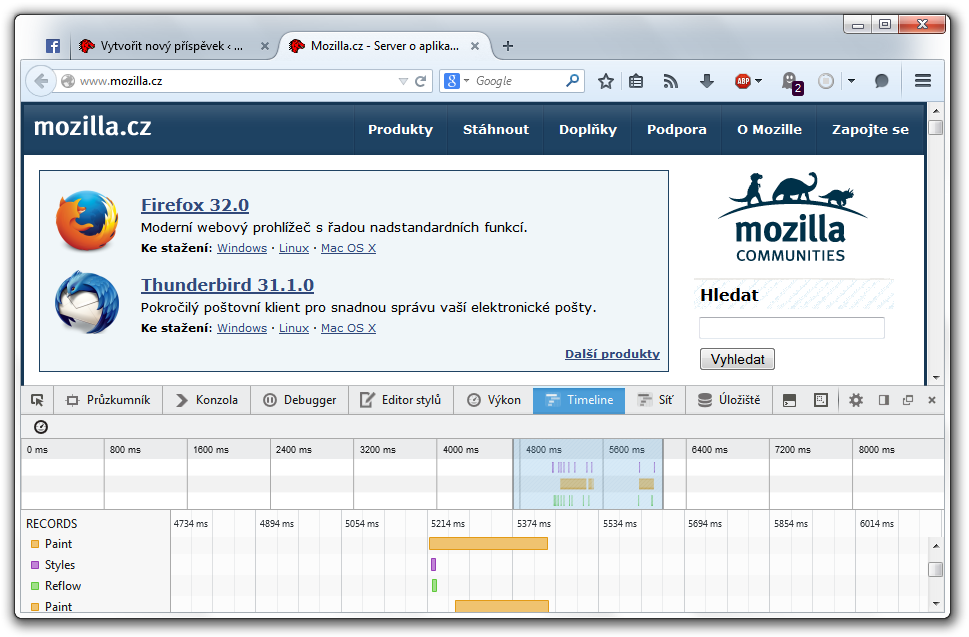Open devtools settings gear
The height and width of the screenshot is (637, 969).
click(856, 400)
